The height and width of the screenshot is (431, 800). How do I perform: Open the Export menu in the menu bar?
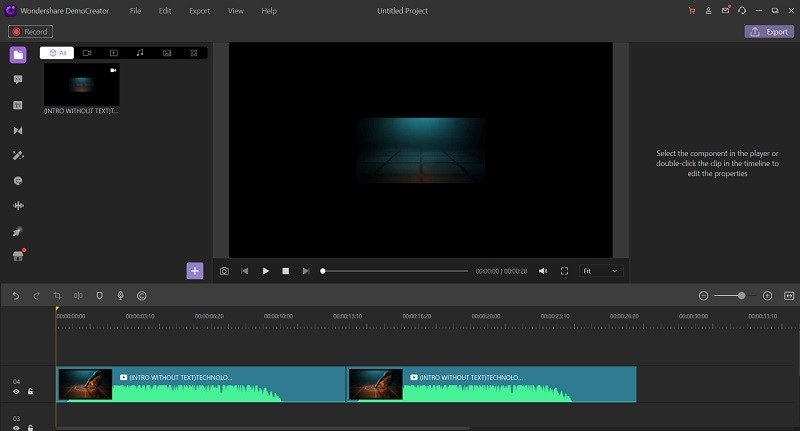[x=199, y=10]
